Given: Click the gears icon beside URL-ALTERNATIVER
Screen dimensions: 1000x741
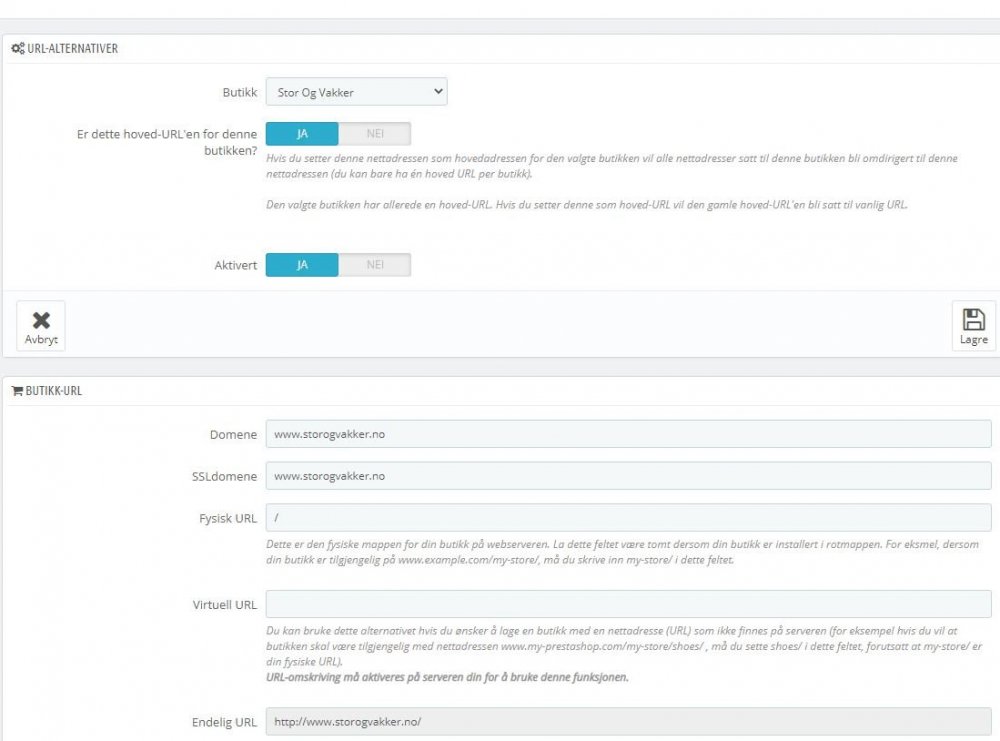Looking at the screenshot, I should tap(18, 48).
